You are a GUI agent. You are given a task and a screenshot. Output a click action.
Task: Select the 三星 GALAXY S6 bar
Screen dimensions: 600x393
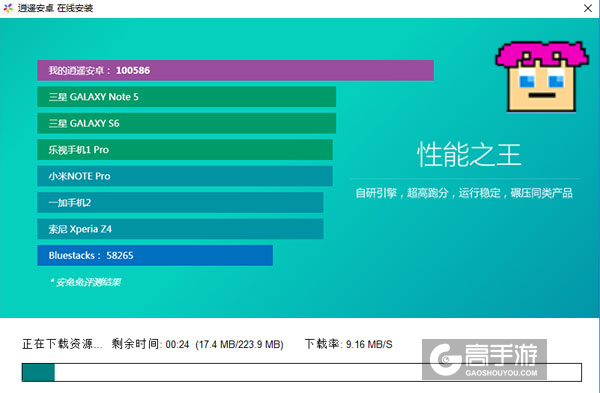(x=186, y=123)
